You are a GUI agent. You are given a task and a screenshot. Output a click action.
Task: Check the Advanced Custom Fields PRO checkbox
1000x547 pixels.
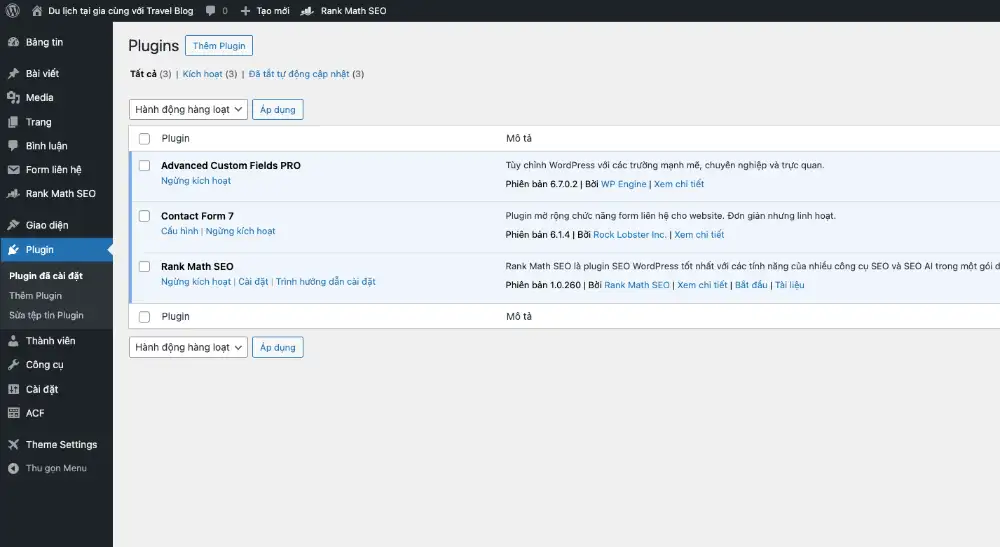click(145, 166)
